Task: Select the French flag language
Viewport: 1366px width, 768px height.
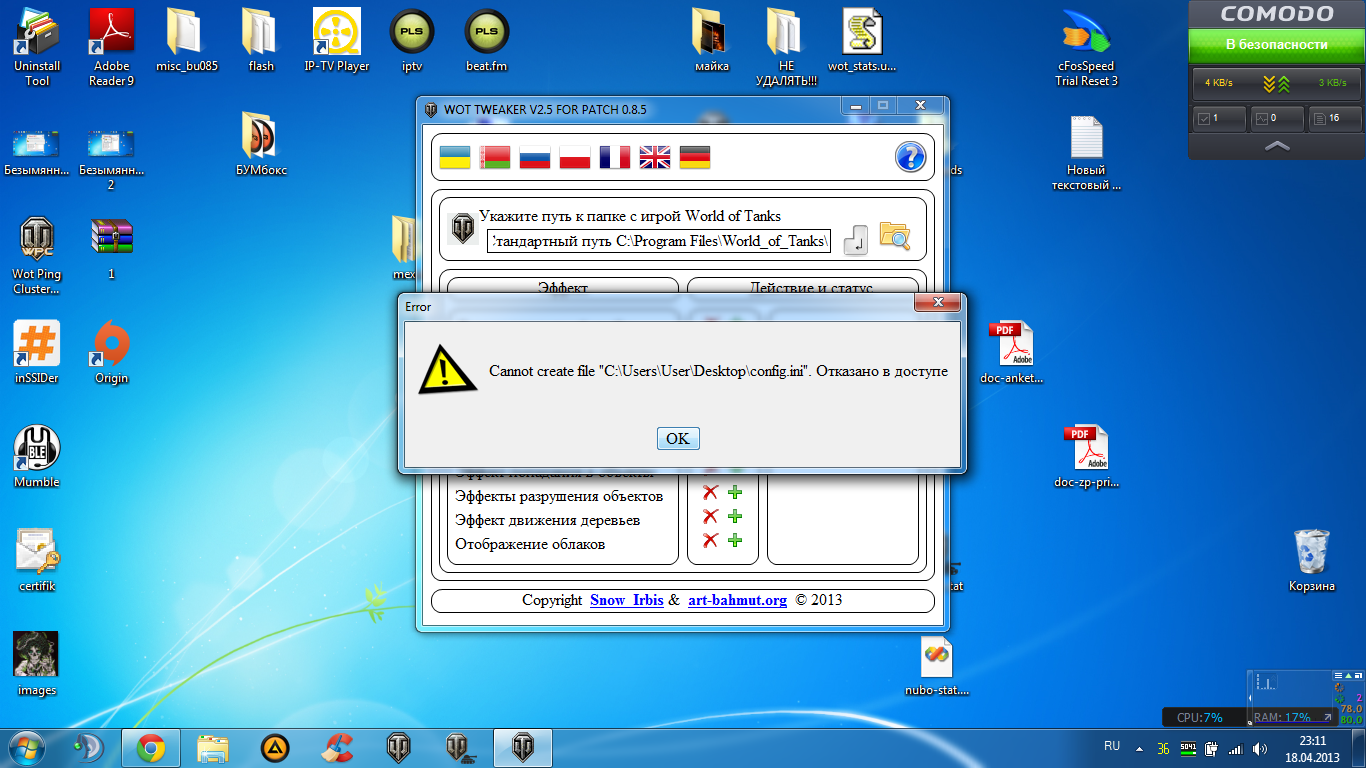Action: [615, 157]
